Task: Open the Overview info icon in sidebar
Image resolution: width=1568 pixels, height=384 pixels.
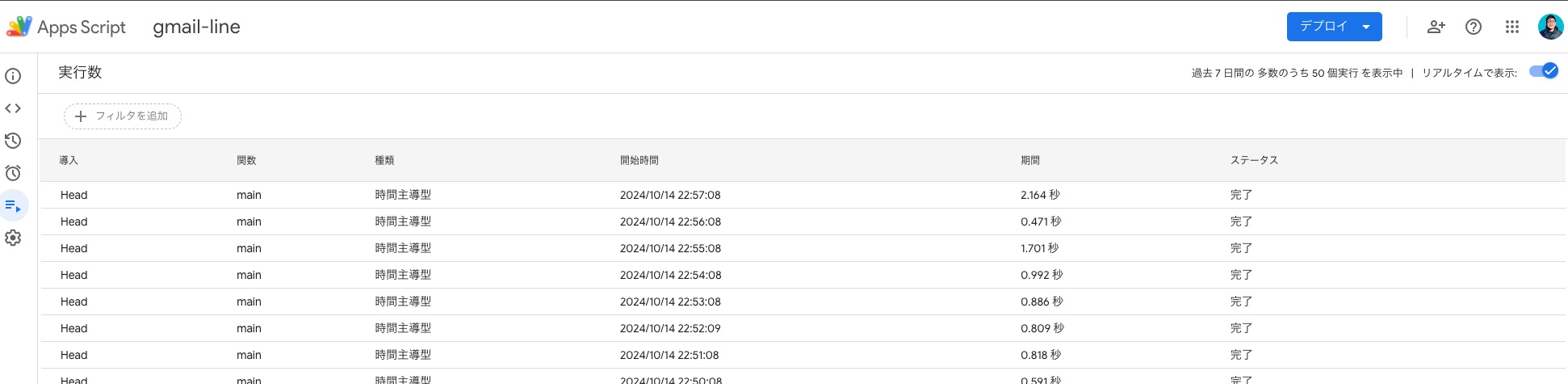Action: [13, 76]
